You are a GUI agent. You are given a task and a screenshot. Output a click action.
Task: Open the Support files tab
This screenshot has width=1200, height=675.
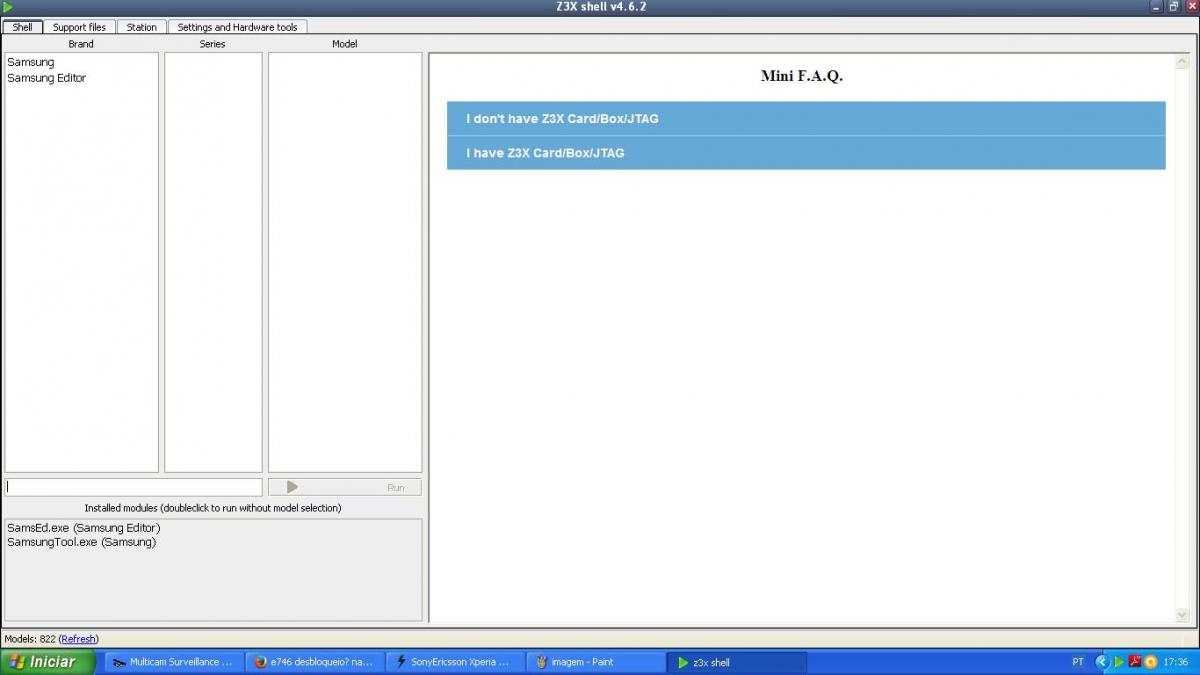pos(79,27)
